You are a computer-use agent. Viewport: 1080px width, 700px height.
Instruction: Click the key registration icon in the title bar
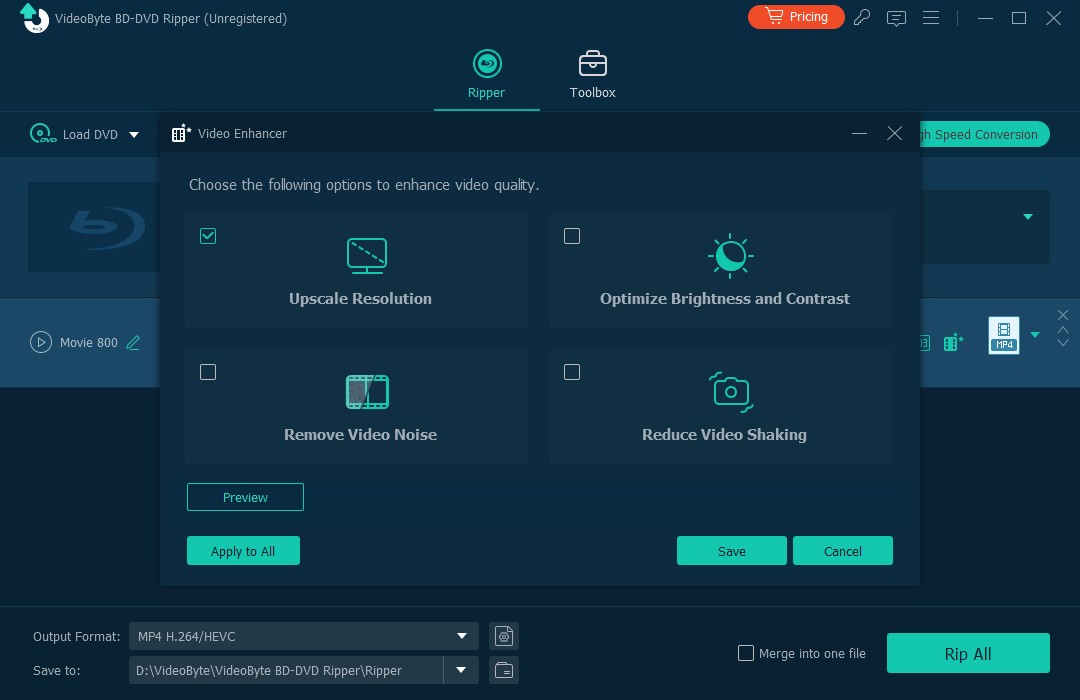click(862, 17)
